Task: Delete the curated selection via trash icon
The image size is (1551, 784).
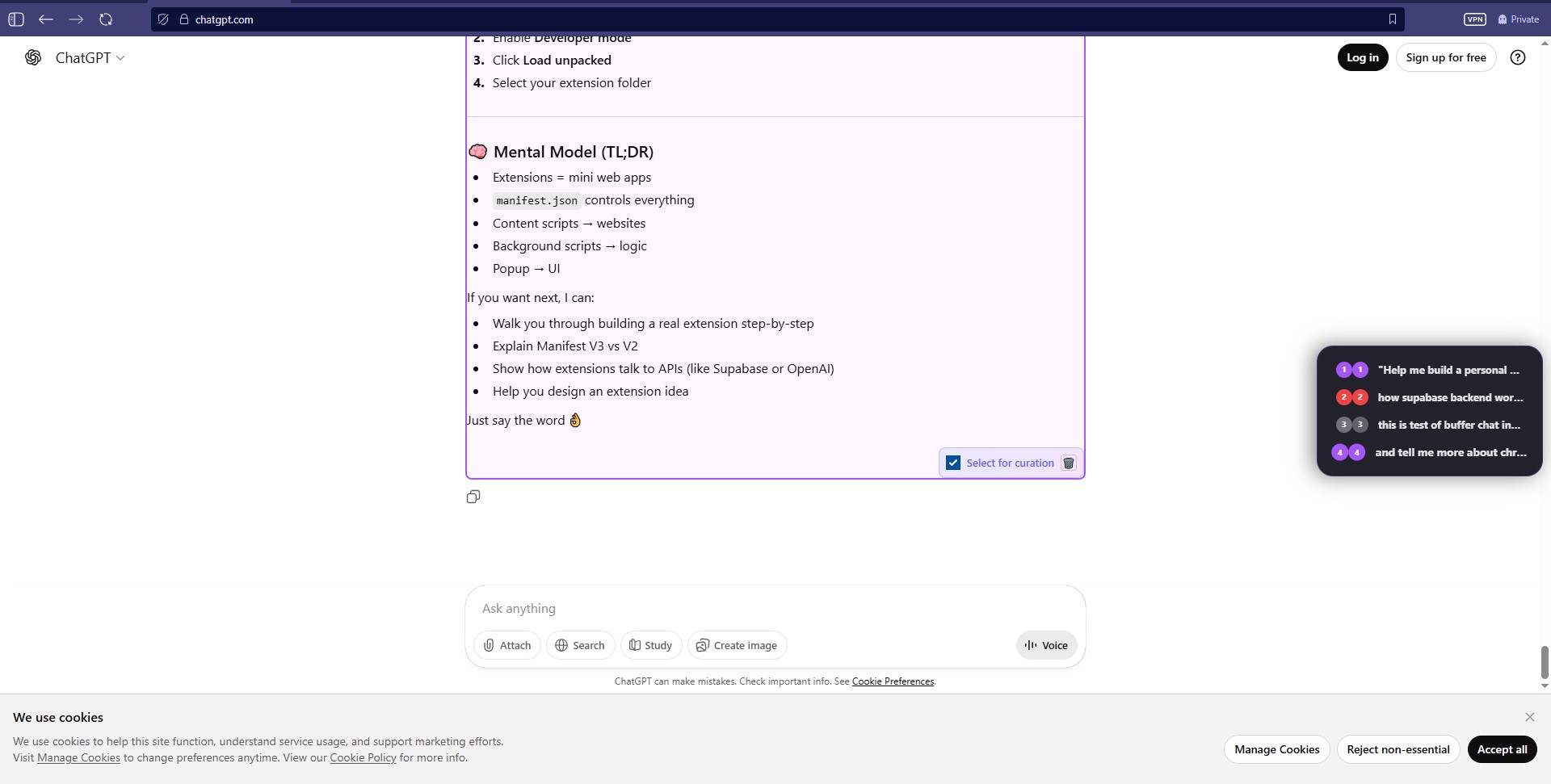Action: (1068, 463)
